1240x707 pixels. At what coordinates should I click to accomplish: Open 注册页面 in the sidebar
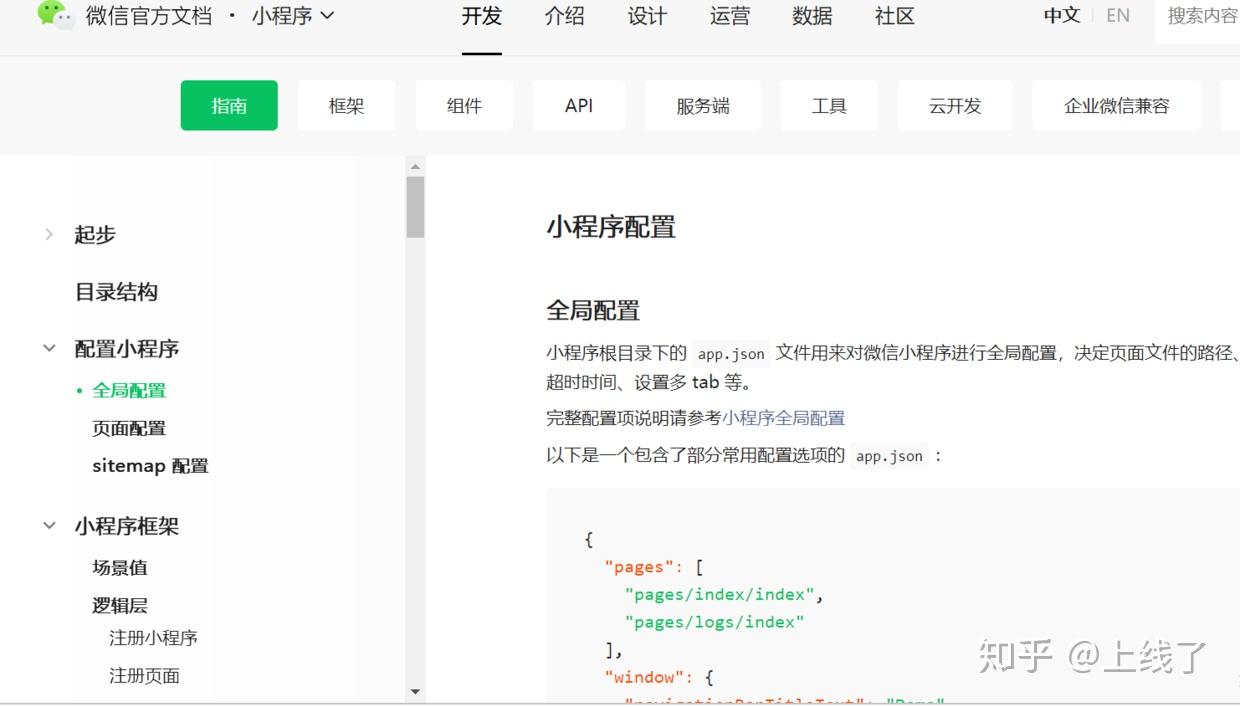[x=144, y=676]
